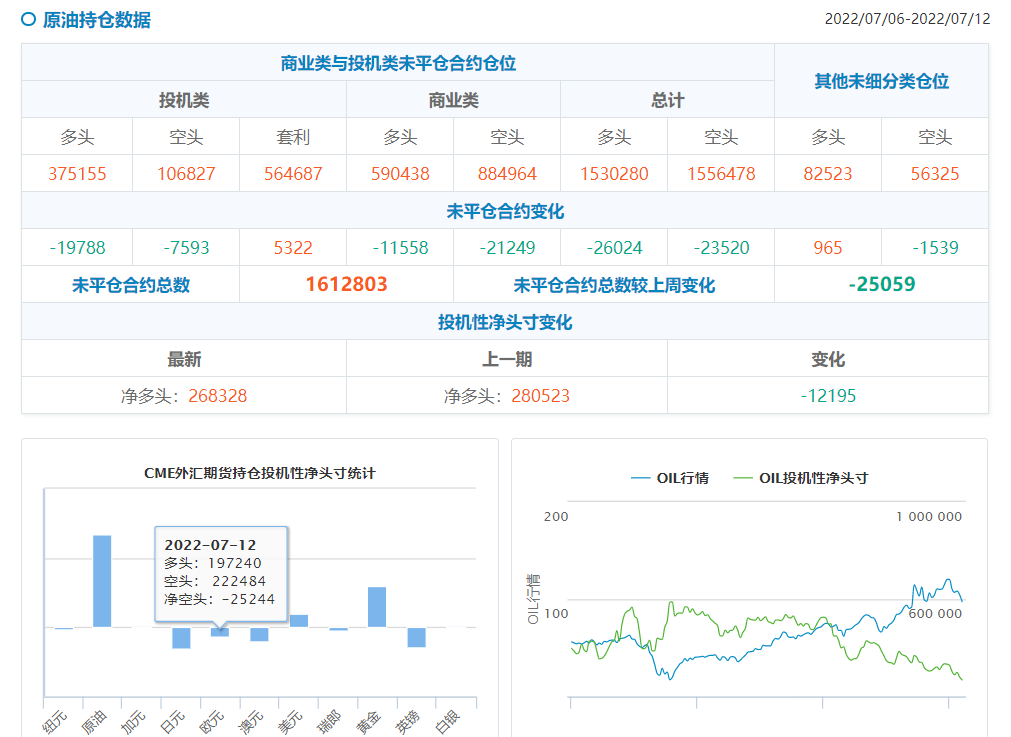Click the 其他未细分类仓位 column header
The height and width of the screenshot is (737, 1011).
[881, 81]
